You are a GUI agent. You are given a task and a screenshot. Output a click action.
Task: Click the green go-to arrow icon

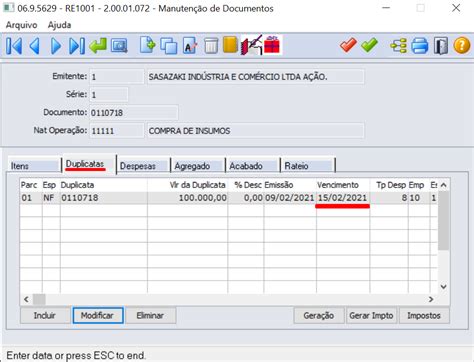(98, 46)
